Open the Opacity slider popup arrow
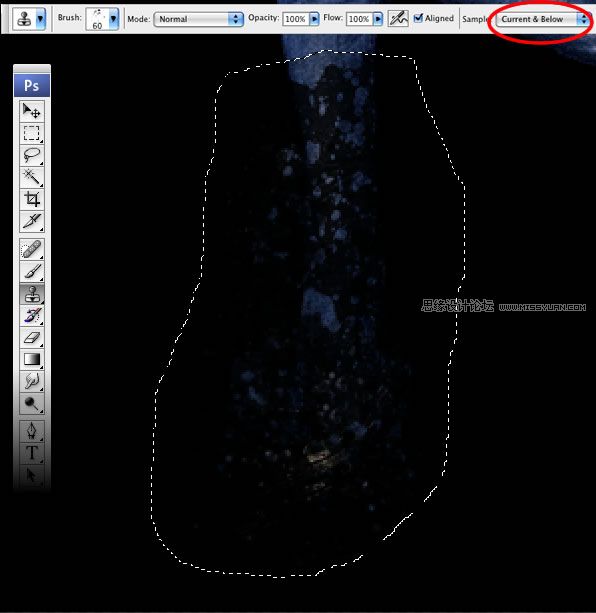The height and width of the screenshot is (613, 596). (x=314, y=19)
